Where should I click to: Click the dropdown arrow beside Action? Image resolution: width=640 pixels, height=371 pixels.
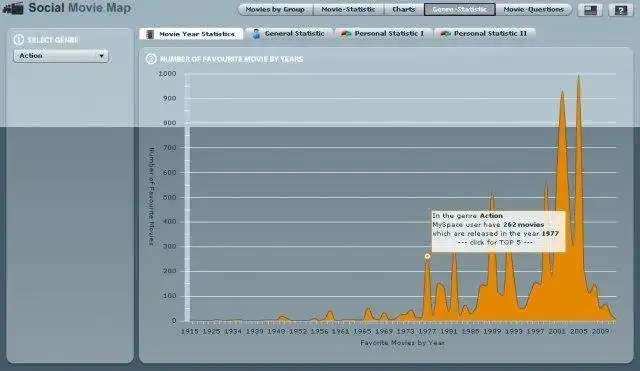pos(101,56)
